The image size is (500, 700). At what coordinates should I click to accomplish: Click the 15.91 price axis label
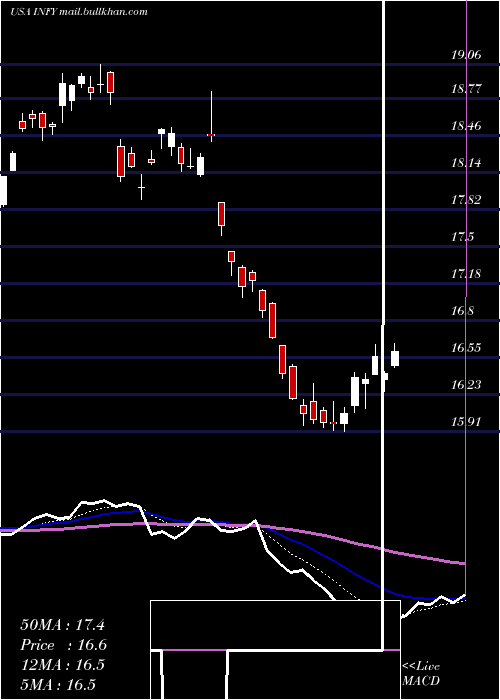pos(466,422)
